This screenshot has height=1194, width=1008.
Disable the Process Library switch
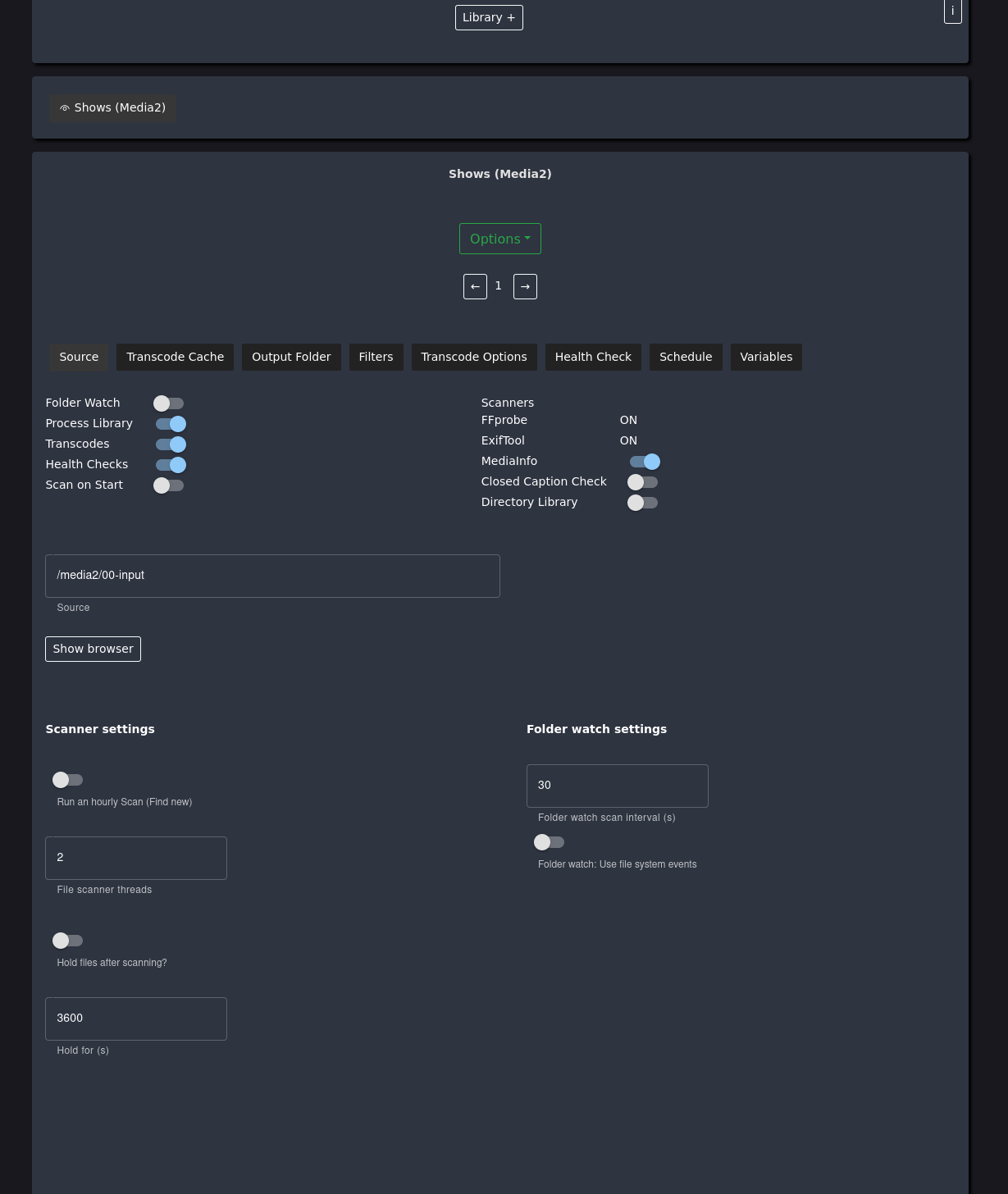click(x=171, y=424)
